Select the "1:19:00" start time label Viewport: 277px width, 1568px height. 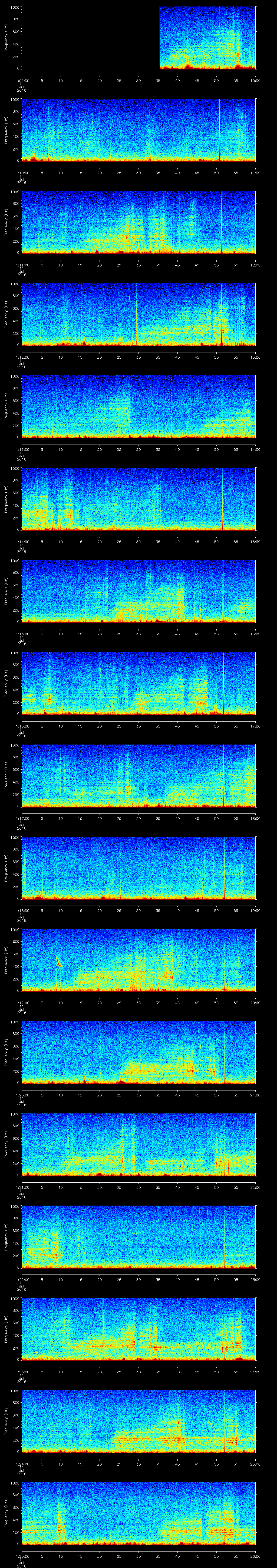click(x=22, y=1003)
